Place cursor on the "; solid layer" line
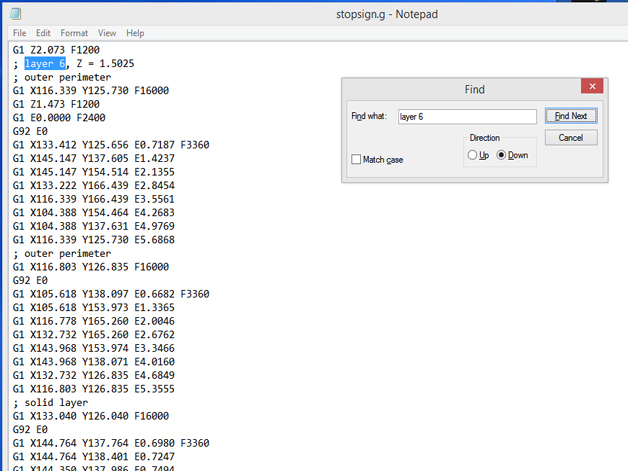This screenshot has width=628, height=472. tap(50, 403)
